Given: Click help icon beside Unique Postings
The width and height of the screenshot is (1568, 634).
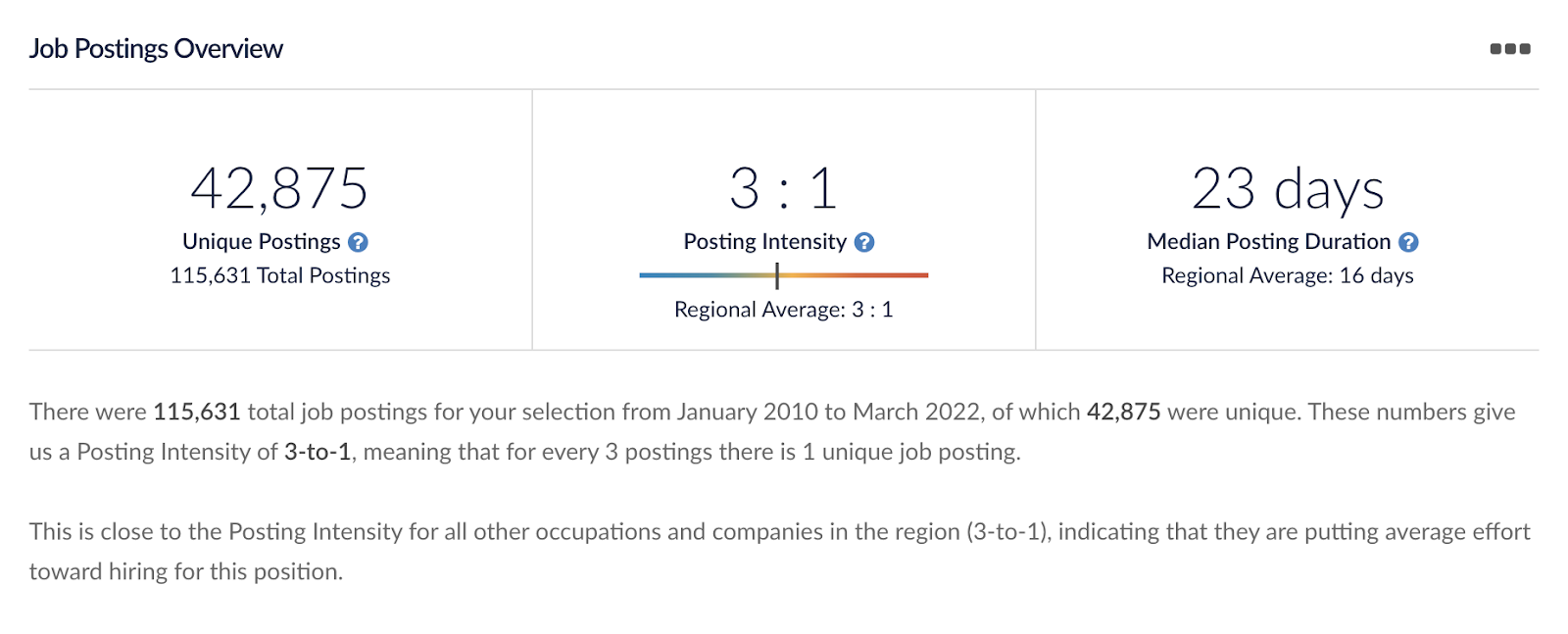Looking at the screenshot, I should [x=359, y=242].
